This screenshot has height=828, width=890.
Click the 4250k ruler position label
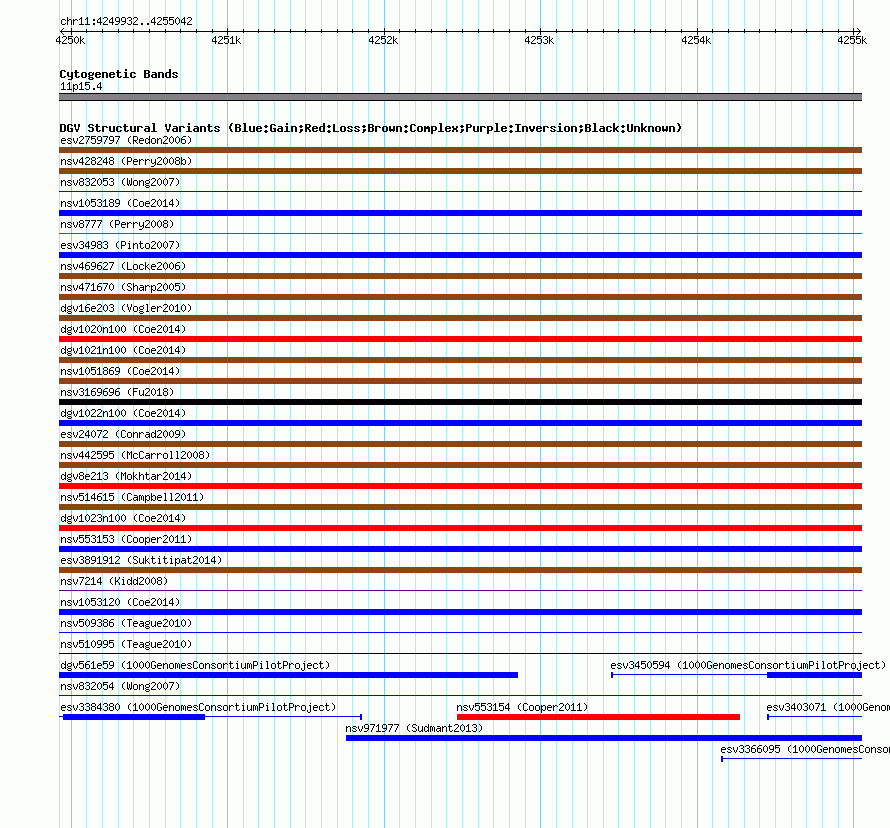(x=70, y=40)
